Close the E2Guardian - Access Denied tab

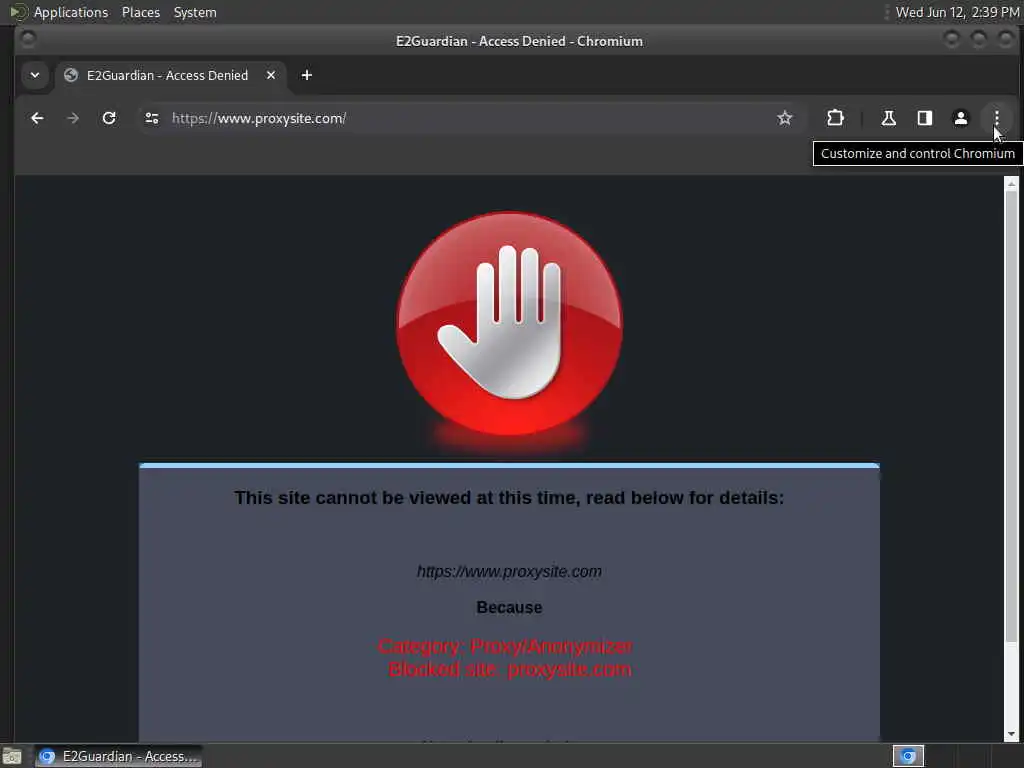[270, 75]
